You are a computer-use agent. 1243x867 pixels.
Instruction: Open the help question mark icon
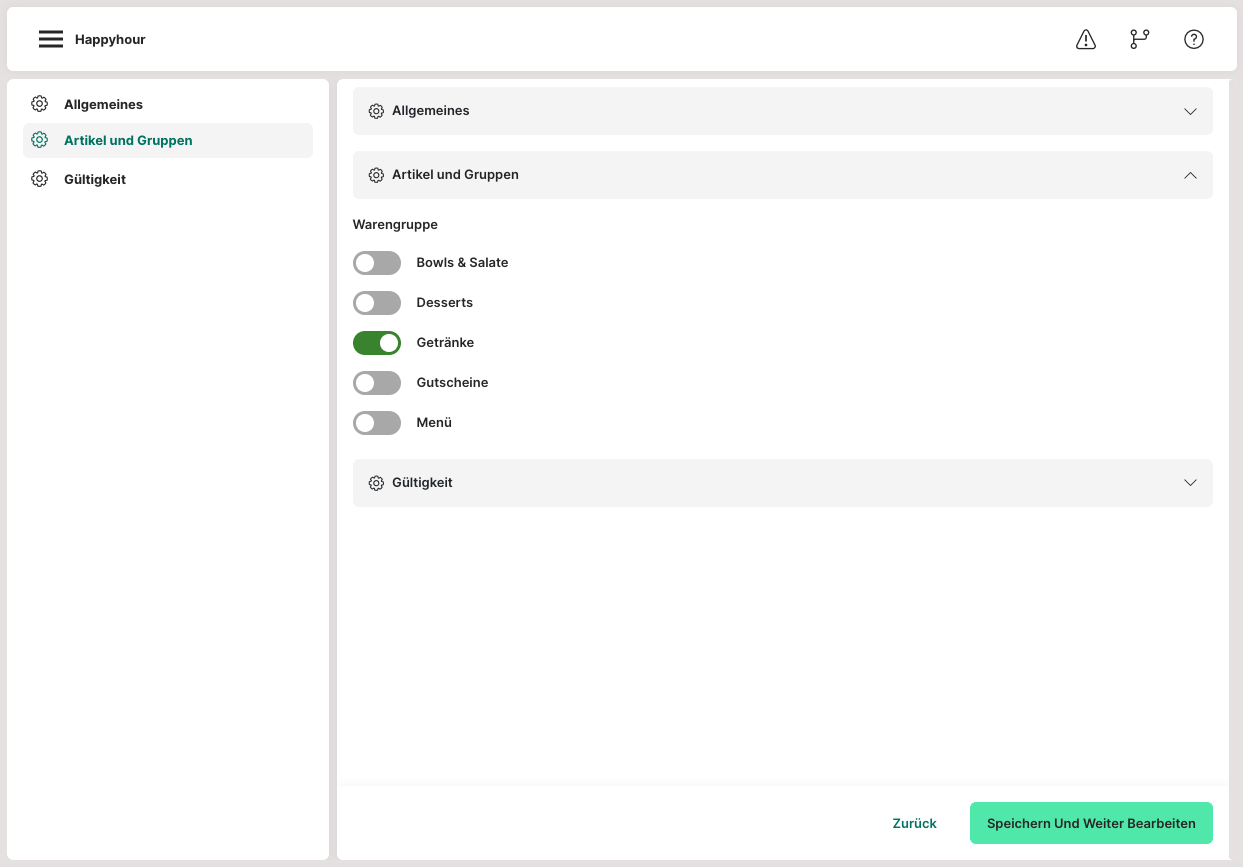point(1193,39)
